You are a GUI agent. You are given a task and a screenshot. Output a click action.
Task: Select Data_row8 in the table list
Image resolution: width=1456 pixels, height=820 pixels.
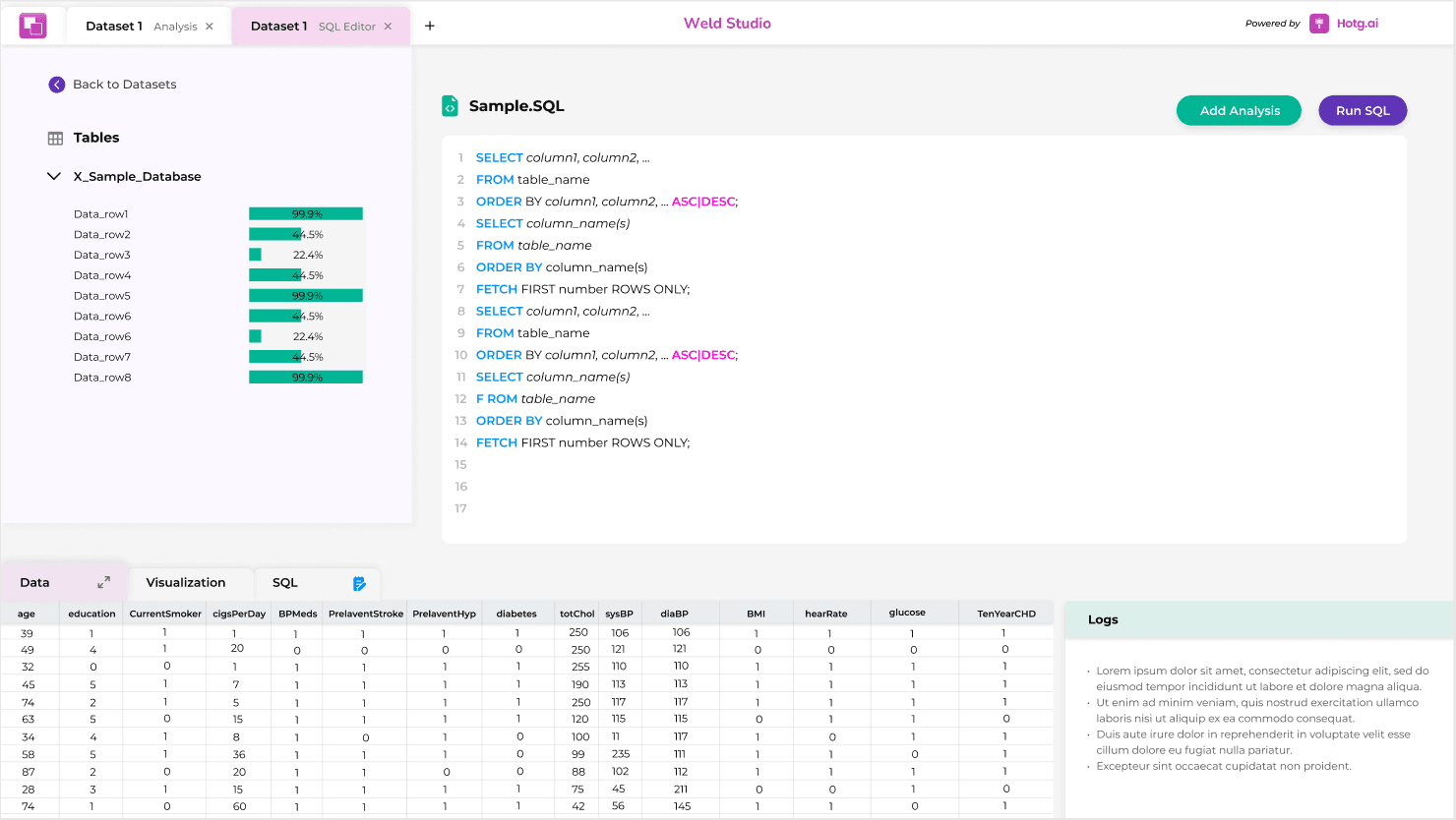(102, 378)
